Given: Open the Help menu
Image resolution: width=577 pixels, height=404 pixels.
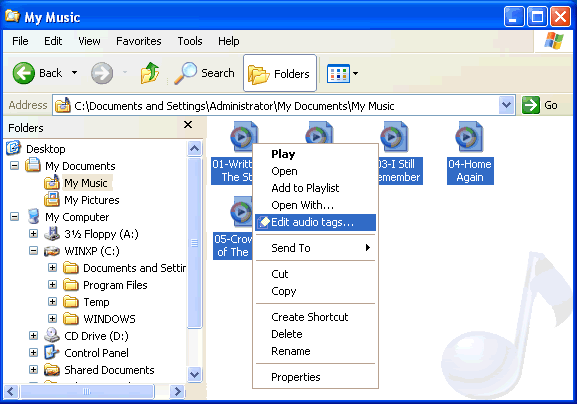Looking at the screenshot, I should 229,41.
